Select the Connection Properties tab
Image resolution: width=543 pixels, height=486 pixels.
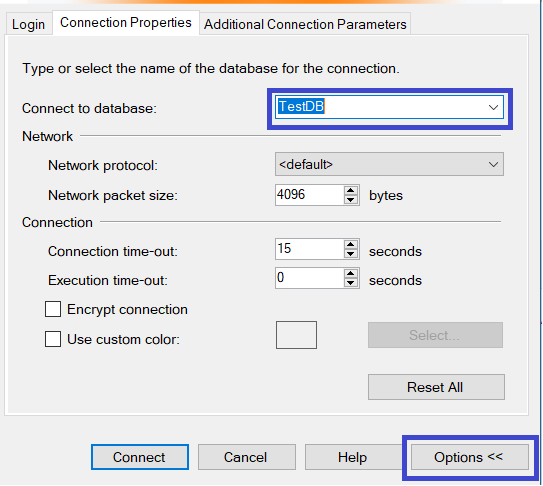126,23
